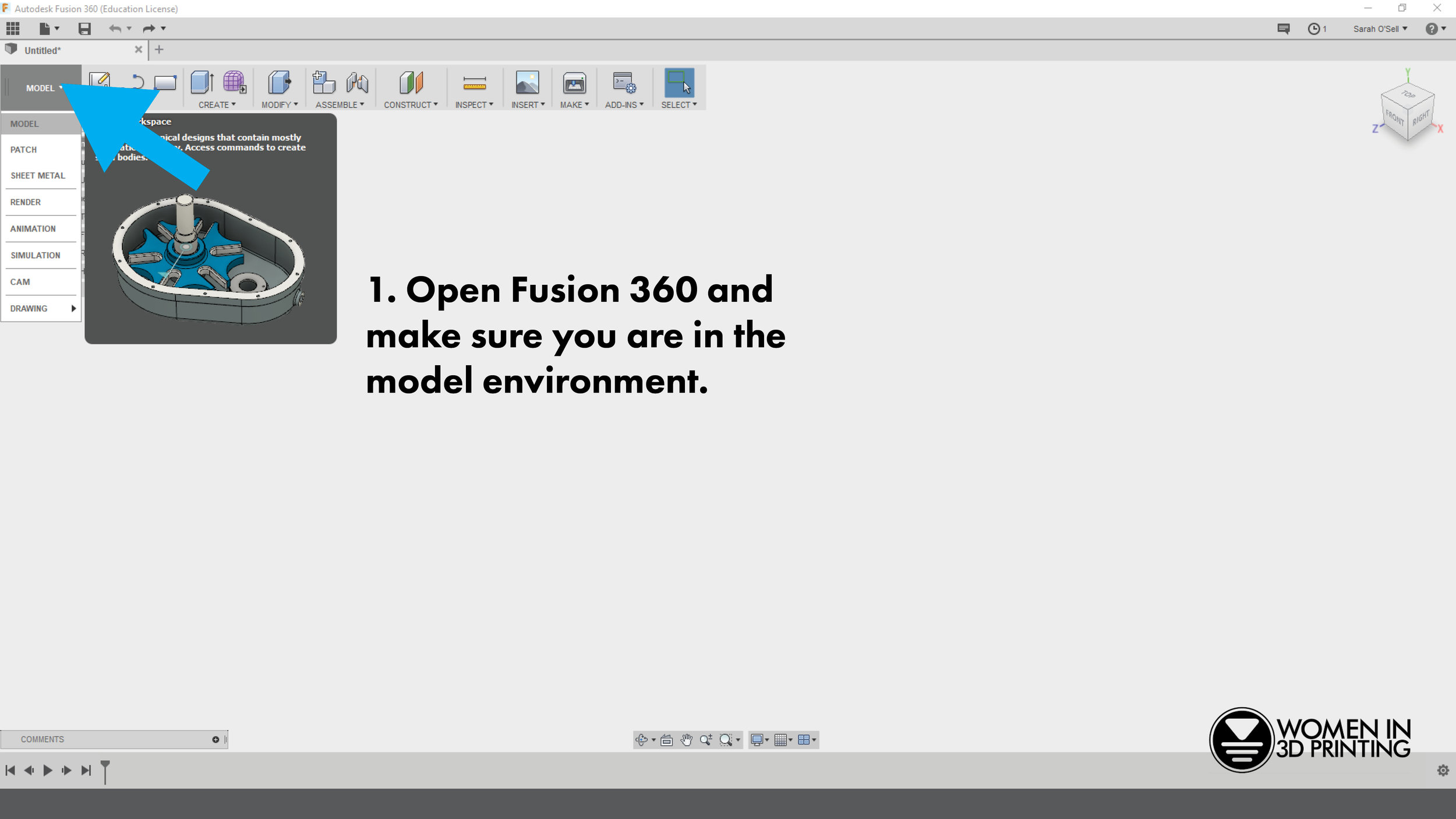
Task: Open the job status clock icon
Action: tap(1313, 29)
